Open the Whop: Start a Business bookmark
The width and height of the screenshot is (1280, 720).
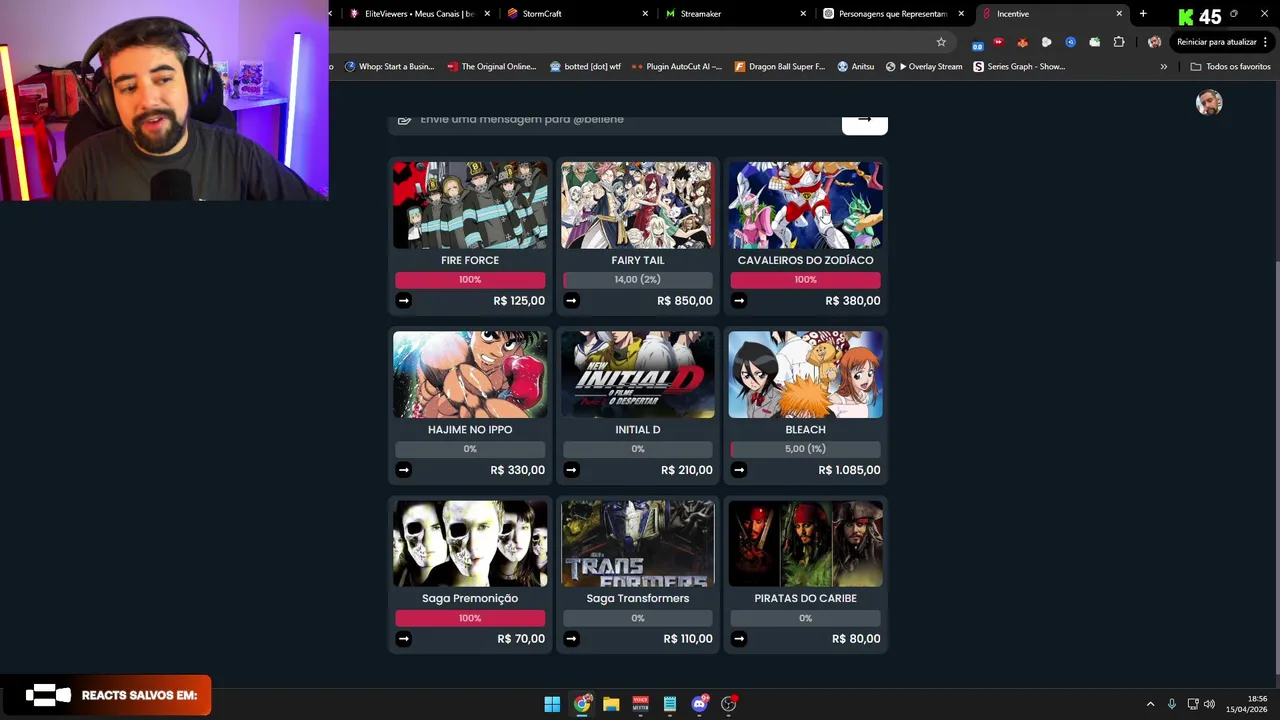tap(389, 67)
